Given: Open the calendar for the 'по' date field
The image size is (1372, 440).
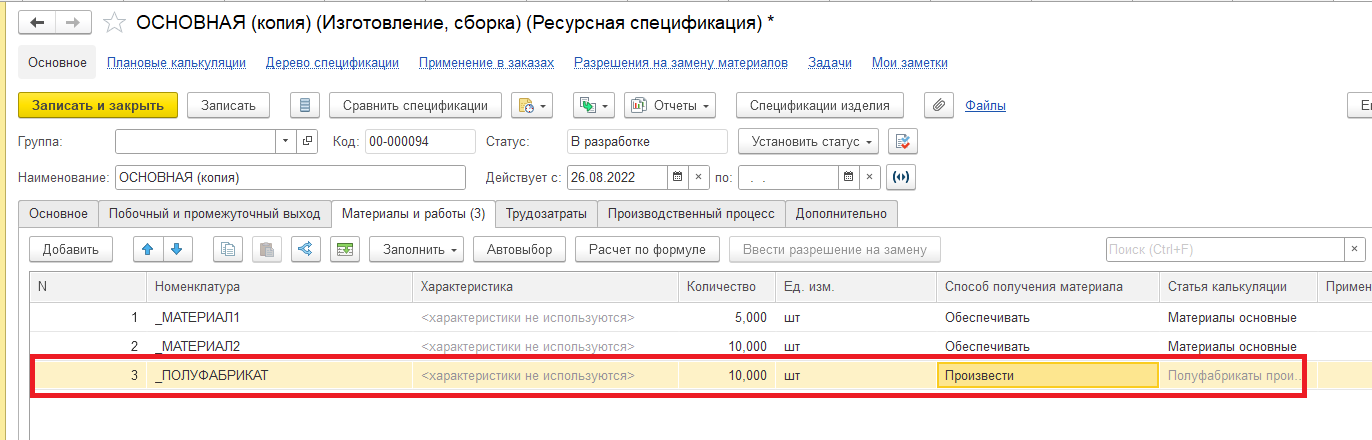Looking at the screenshot, I should [x=848, y=177].
